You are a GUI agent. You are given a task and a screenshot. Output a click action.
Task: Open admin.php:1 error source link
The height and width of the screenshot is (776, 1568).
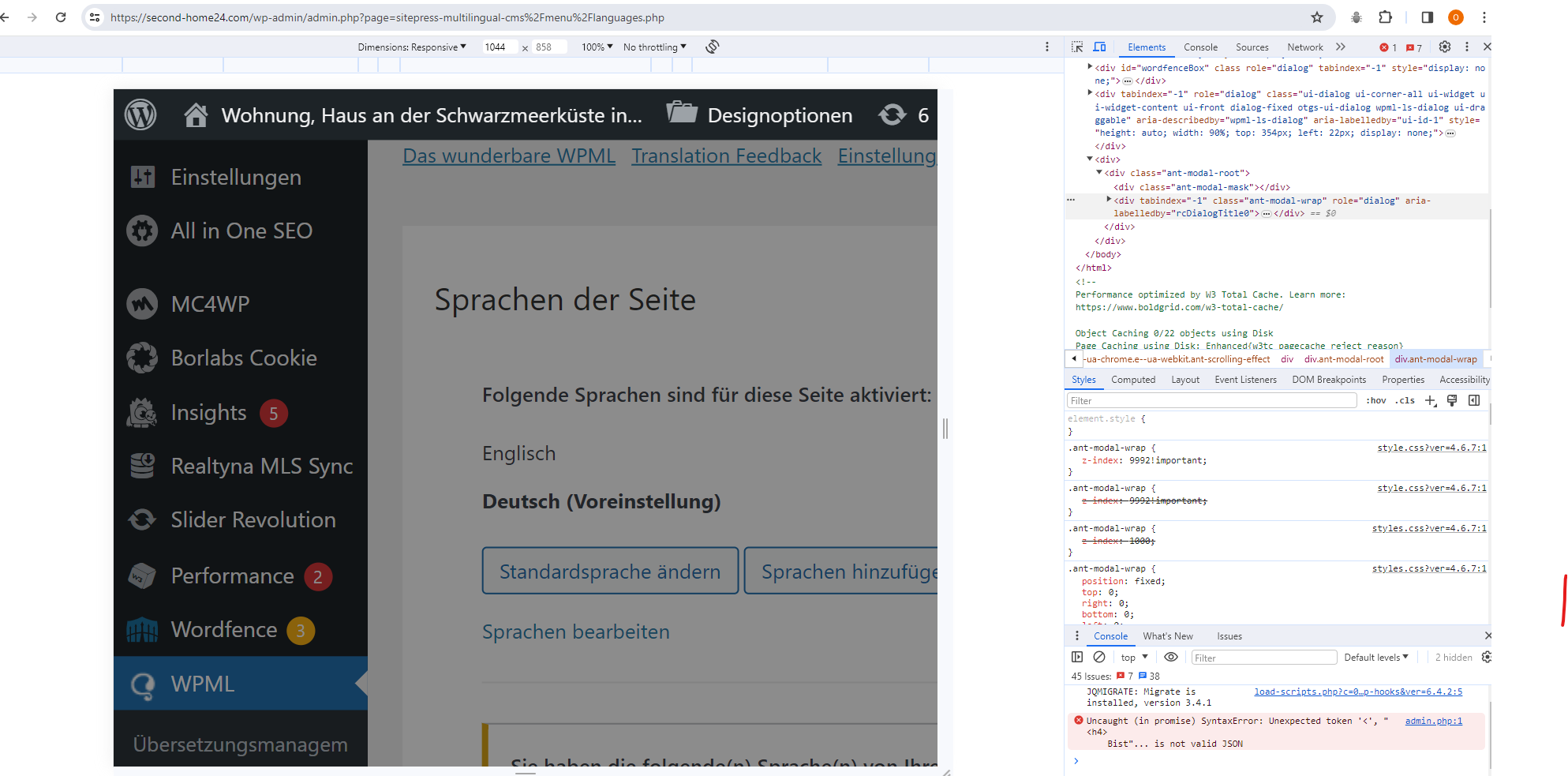point(1433,721)
